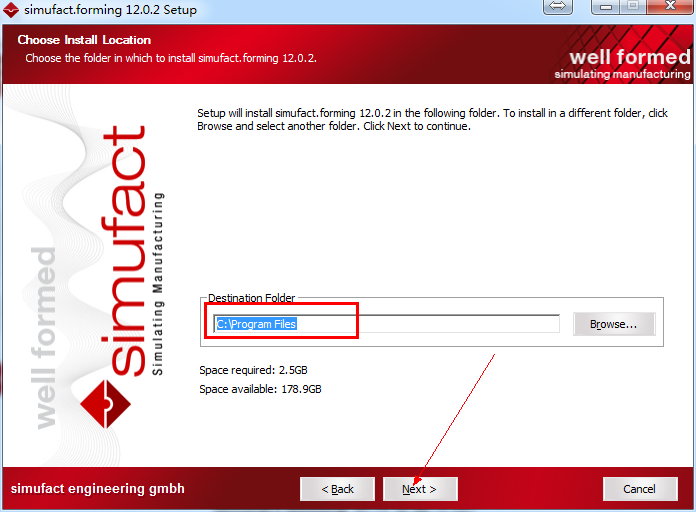Image resolution: width=696 pixels, height=512 pixels.
Task: Click the 'simufact engineering gmbh' footer text
Action: [x=97, y=488]
